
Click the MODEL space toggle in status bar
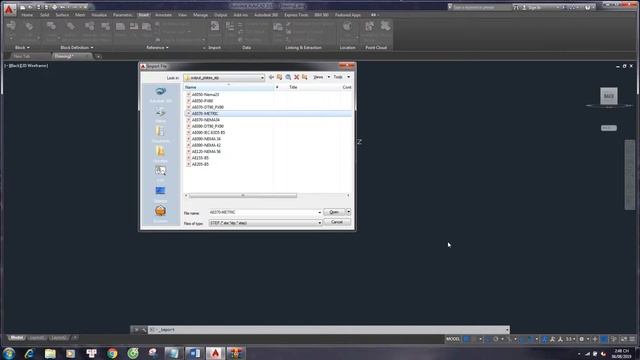tap(453, 339)
